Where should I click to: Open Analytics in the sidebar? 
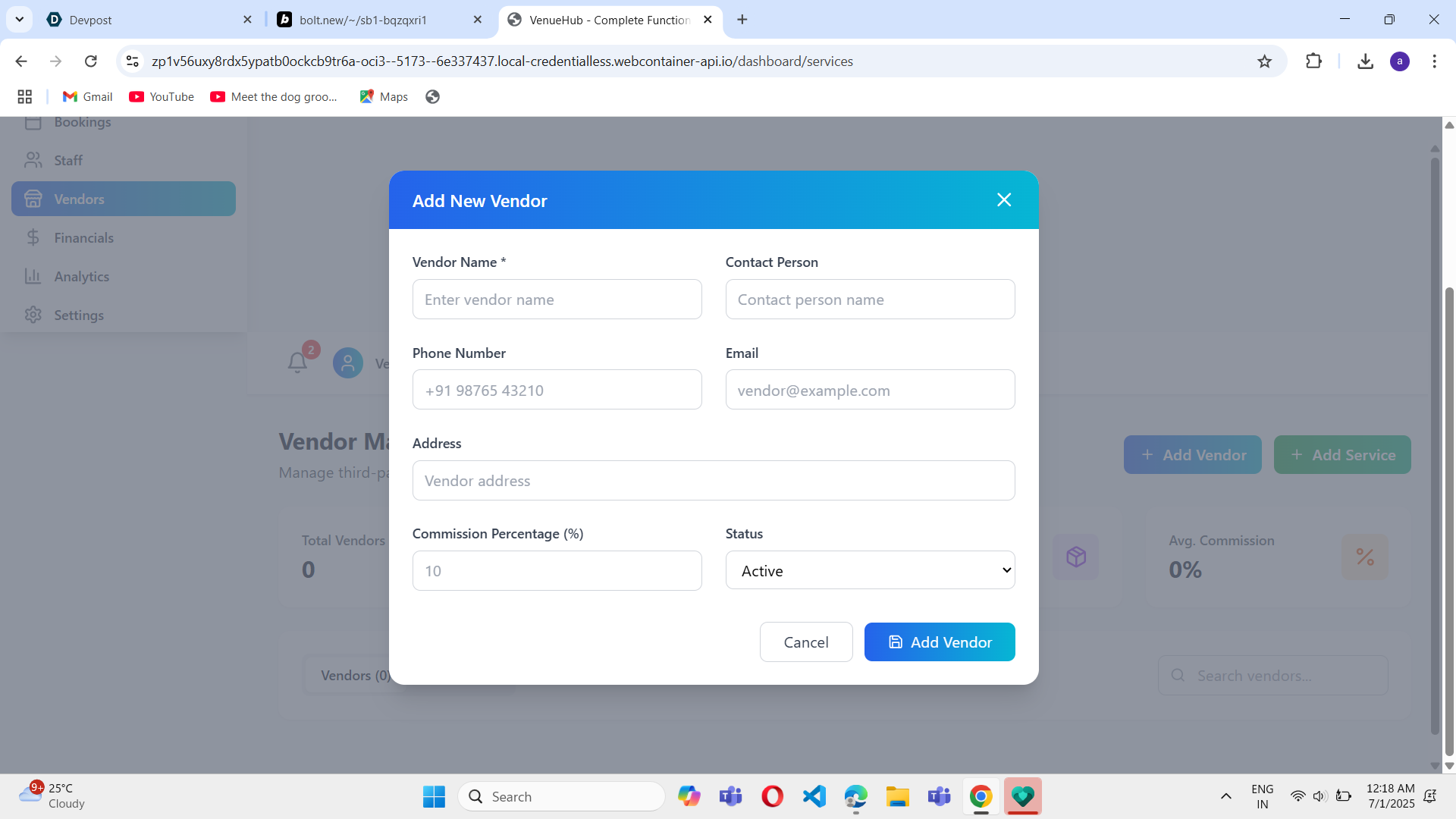pyautogui.click(x=81, y=277)
